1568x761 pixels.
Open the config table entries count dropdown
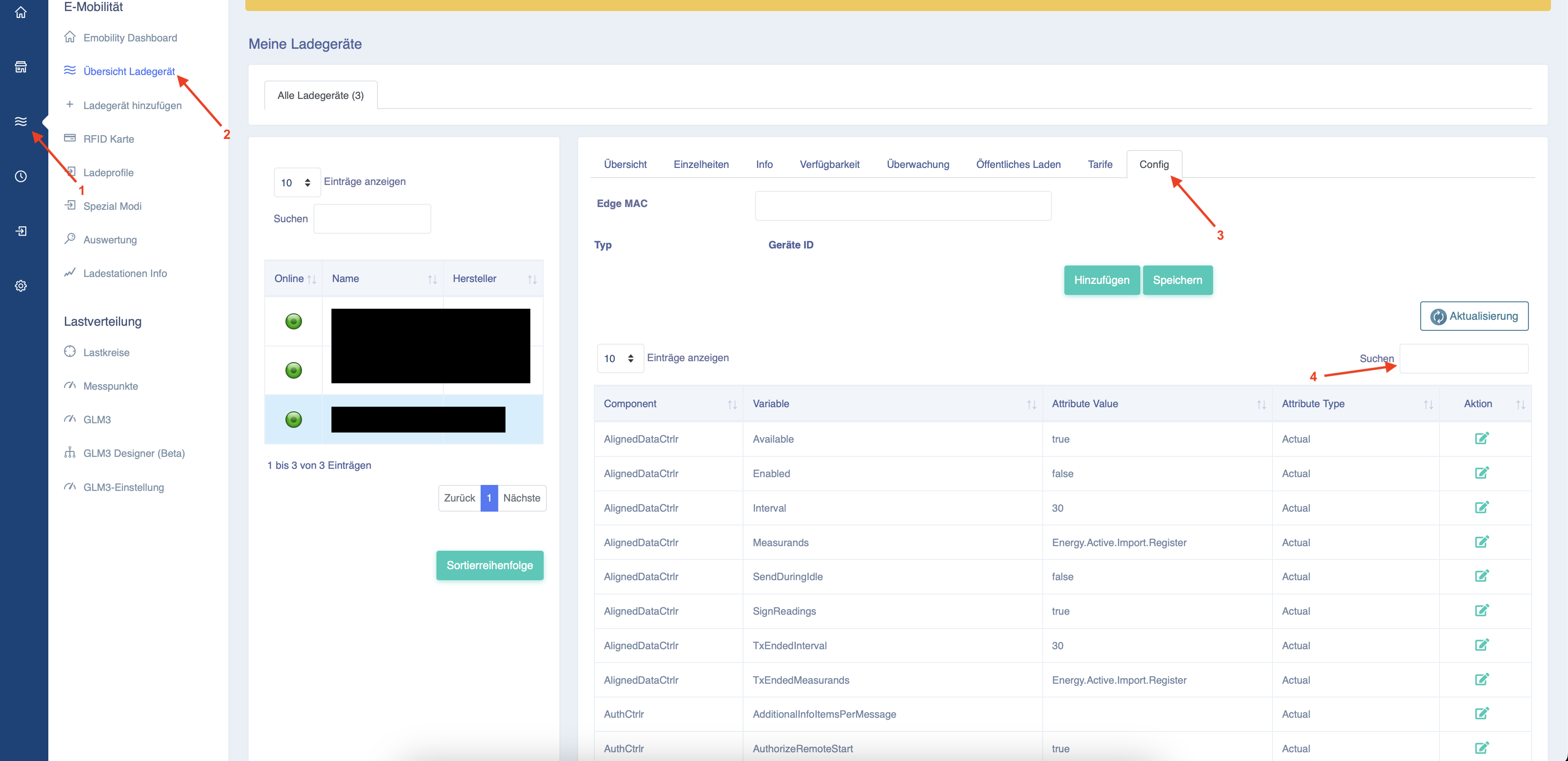click(x=620, y=358)
